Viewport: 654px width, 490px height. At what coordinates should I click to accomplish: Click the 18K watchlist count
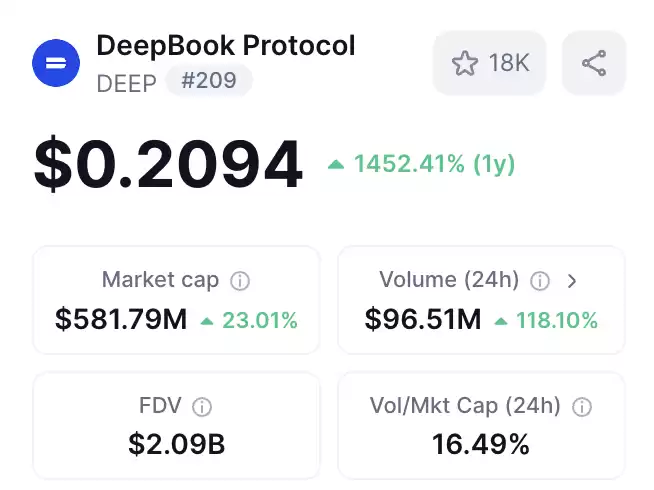click(509, 63)
